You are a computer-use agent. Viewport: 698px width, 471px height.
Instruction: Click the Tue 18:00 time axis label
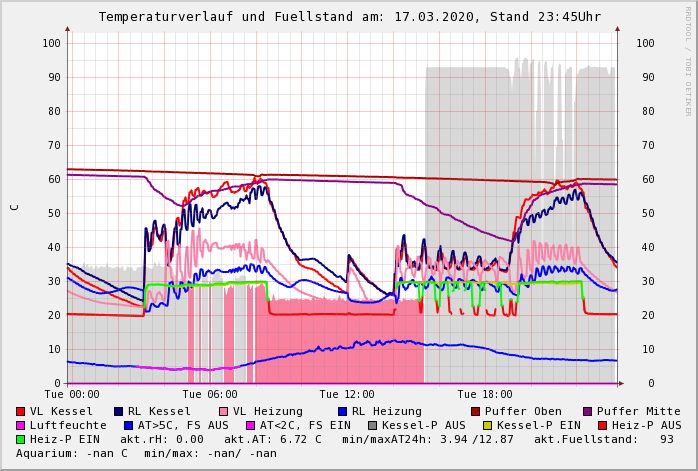pyautogui.click(x=485, y=394)
